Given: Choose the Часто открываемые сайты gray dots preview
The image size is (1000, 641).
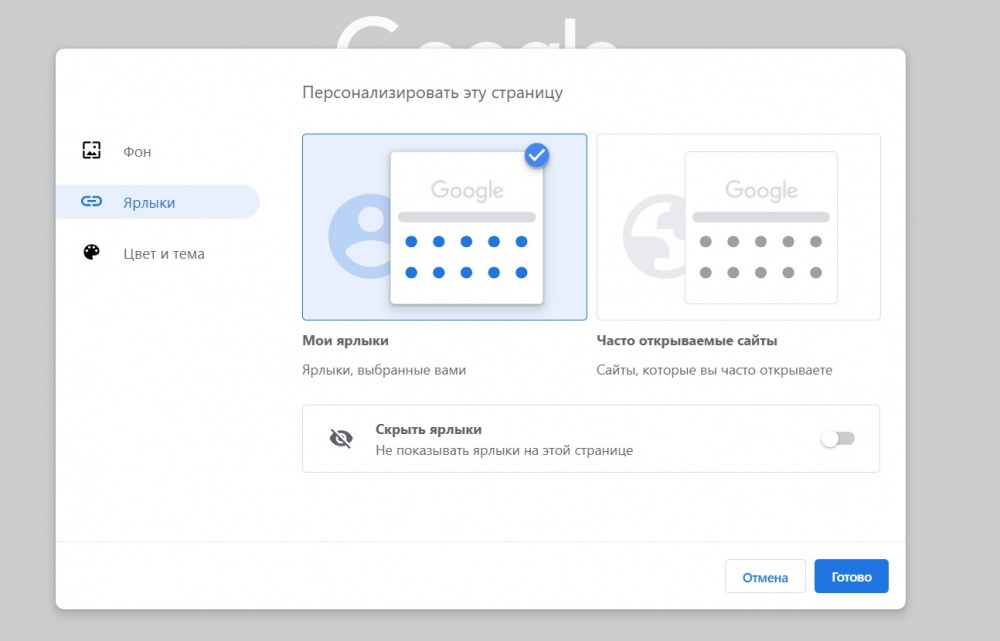Looking at the screenshot, I should point(760,257).
